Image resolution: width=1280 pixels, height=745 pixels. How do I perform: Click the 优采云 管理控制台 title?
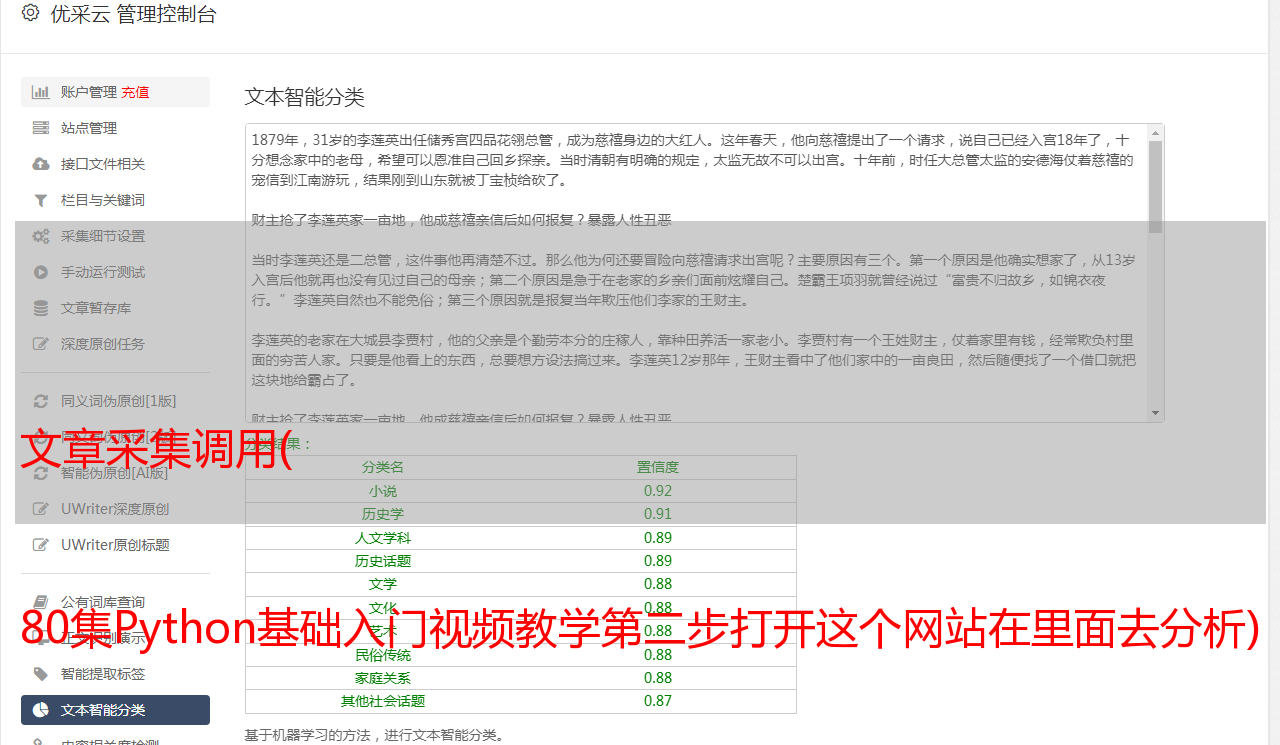[133, 14]
